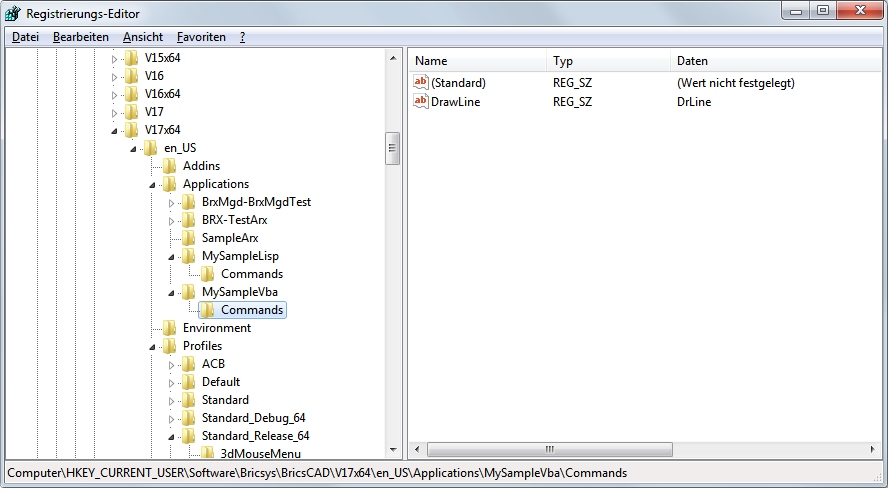
Task: Click the DrawLine string value icon
Action: [x=421, y=102]
